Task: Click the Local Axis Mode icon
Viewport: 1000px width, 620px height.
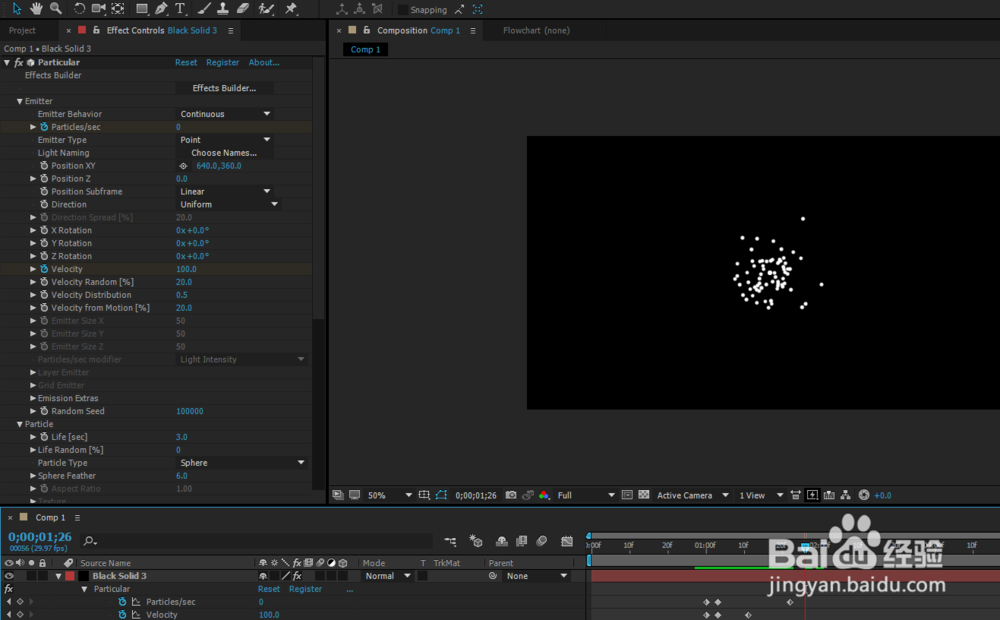Action: pyautogui.click(x=342, y=9)
